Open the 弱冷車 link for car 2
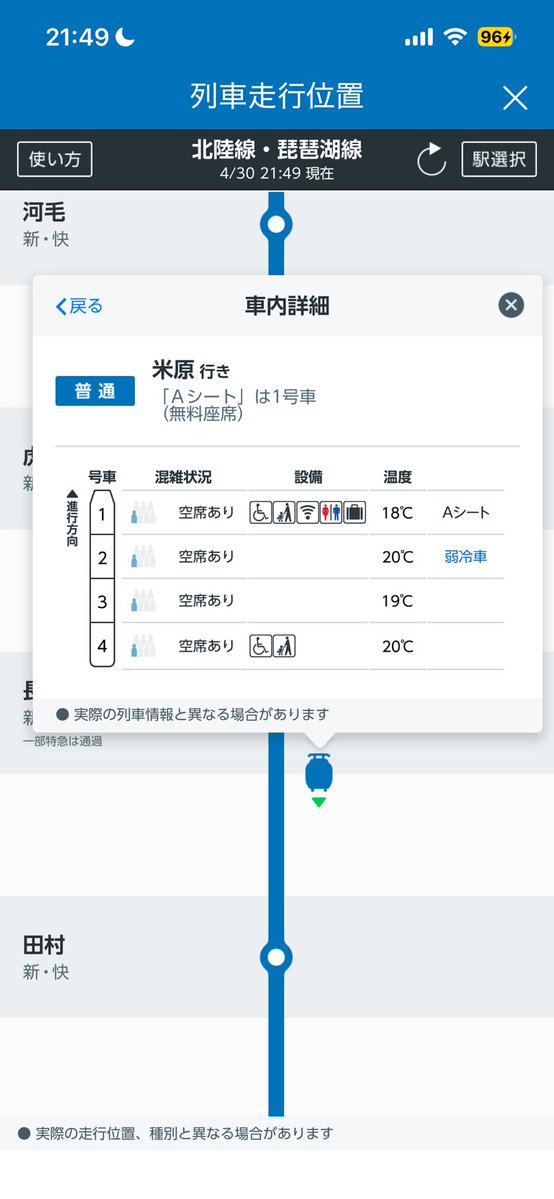The width and height of the screenshot is (554, 1199). [465, 557]
